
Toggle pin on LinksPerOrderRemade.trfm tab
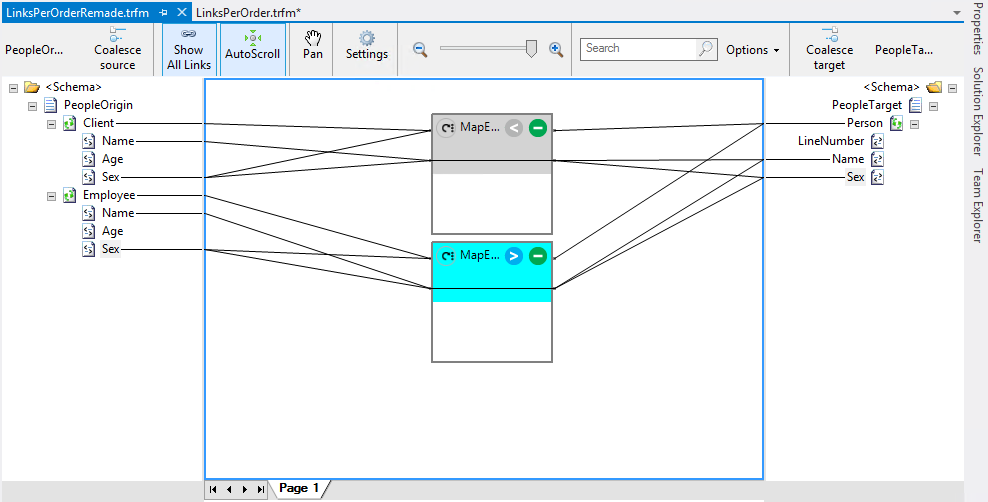(x=164, y=12)
